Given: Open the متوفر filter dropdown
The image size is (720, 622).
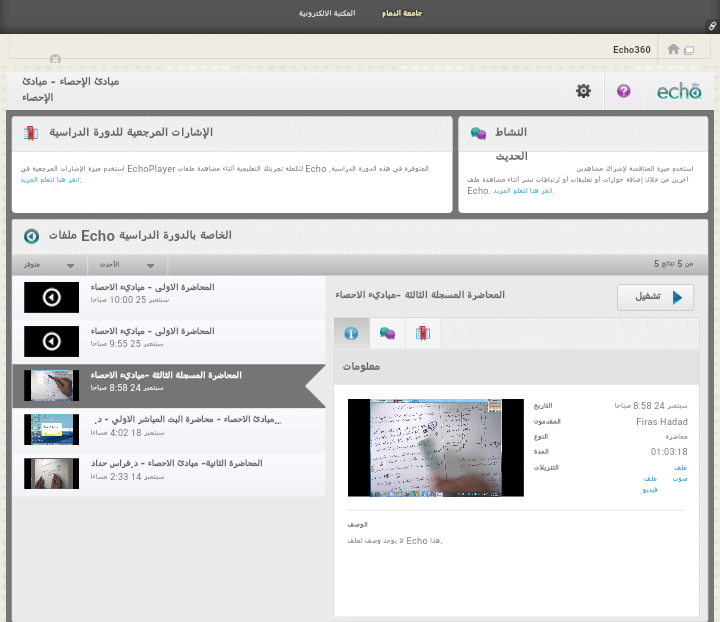Looking at the screenshot, I should [x=49, y=265].
